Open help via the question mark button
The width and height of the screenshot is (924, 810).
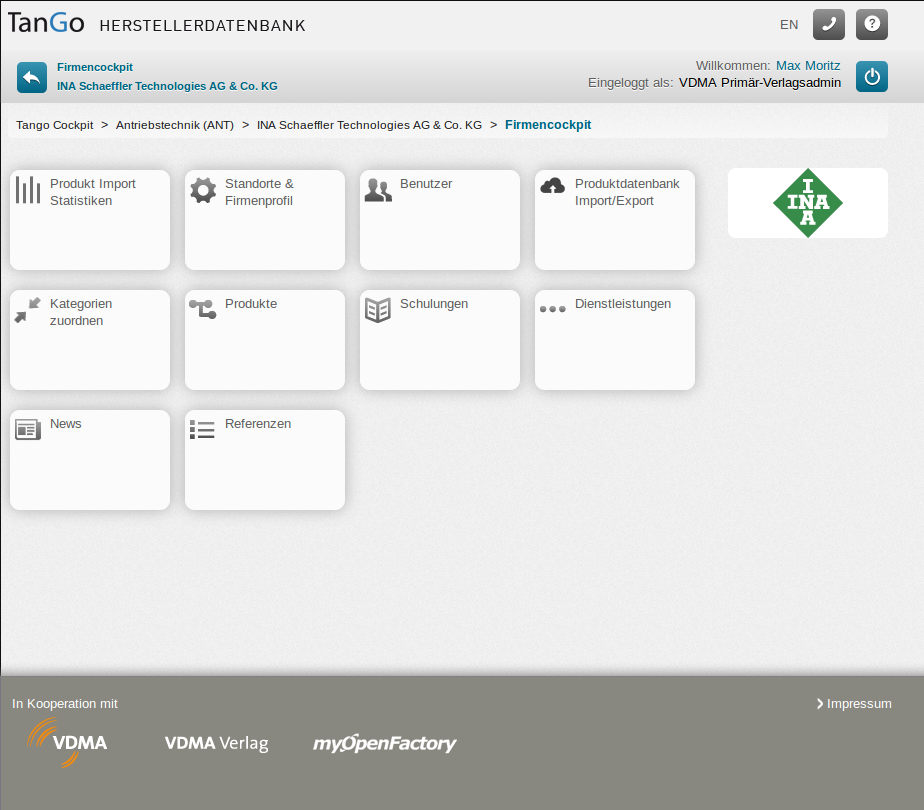[872, 24]
